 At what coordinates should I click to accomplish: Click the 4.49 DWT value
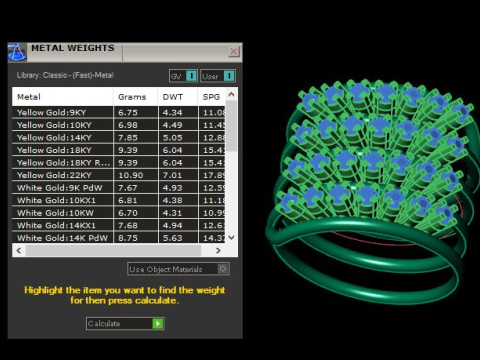pos(172,125)
